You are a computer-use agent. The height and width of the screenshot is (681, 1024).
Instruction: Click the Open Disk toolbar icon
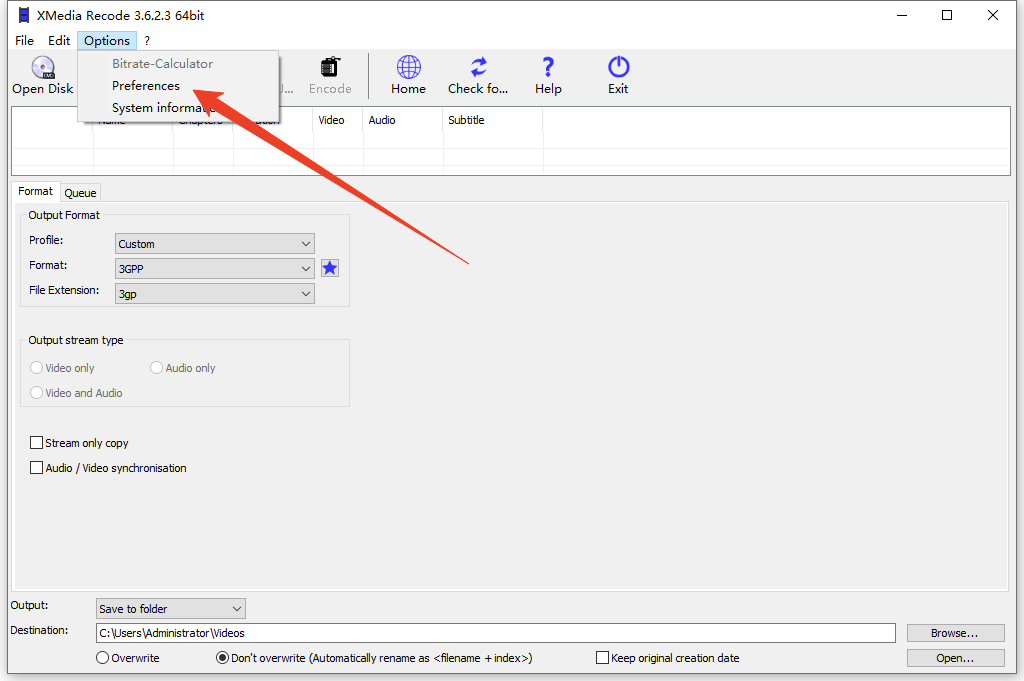pyautogui.click(x=42, y=68)
